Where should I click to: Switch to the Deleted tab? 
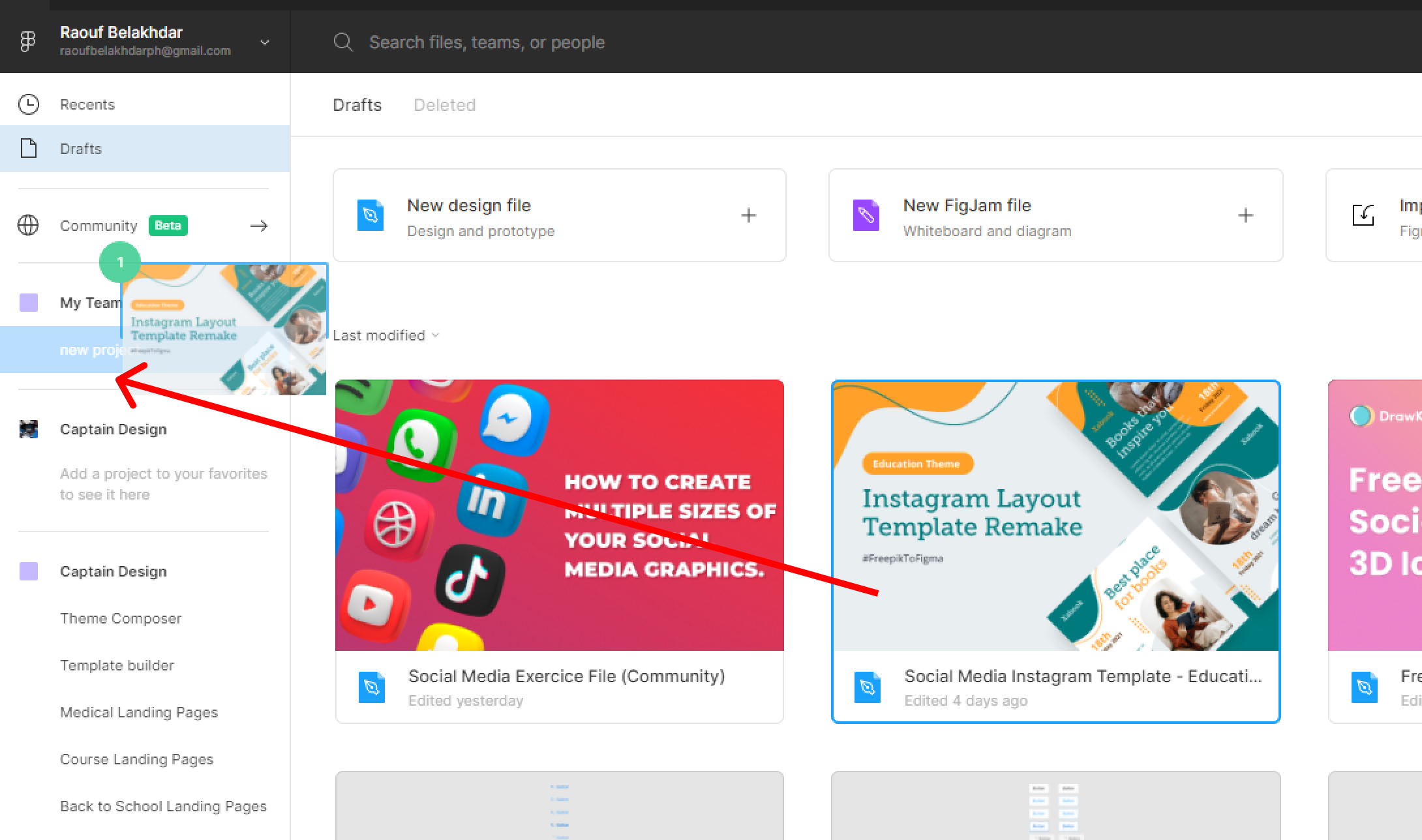point(444,104)
